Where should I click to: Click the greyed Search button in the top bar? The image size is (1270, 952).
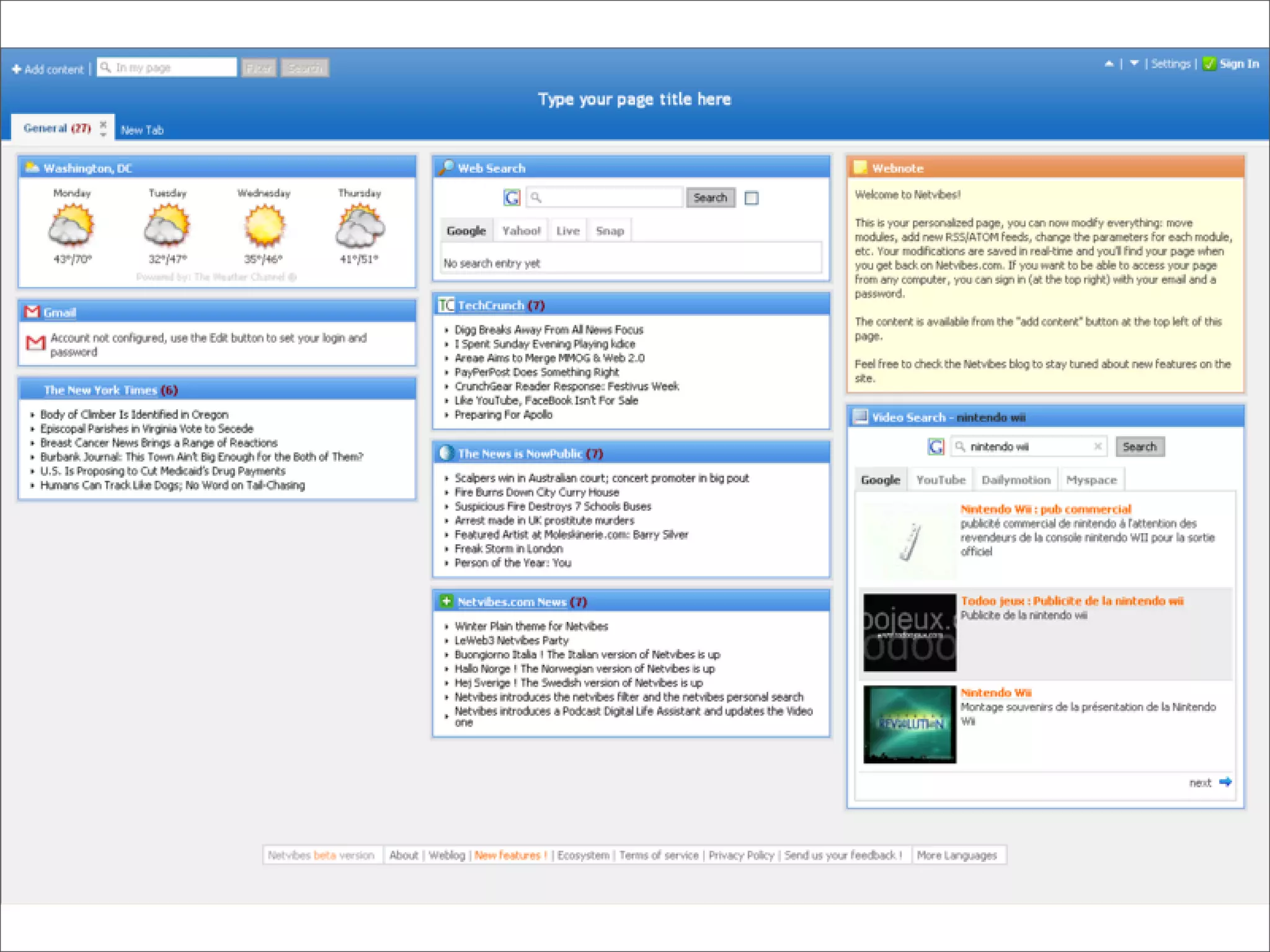point(304,68)
